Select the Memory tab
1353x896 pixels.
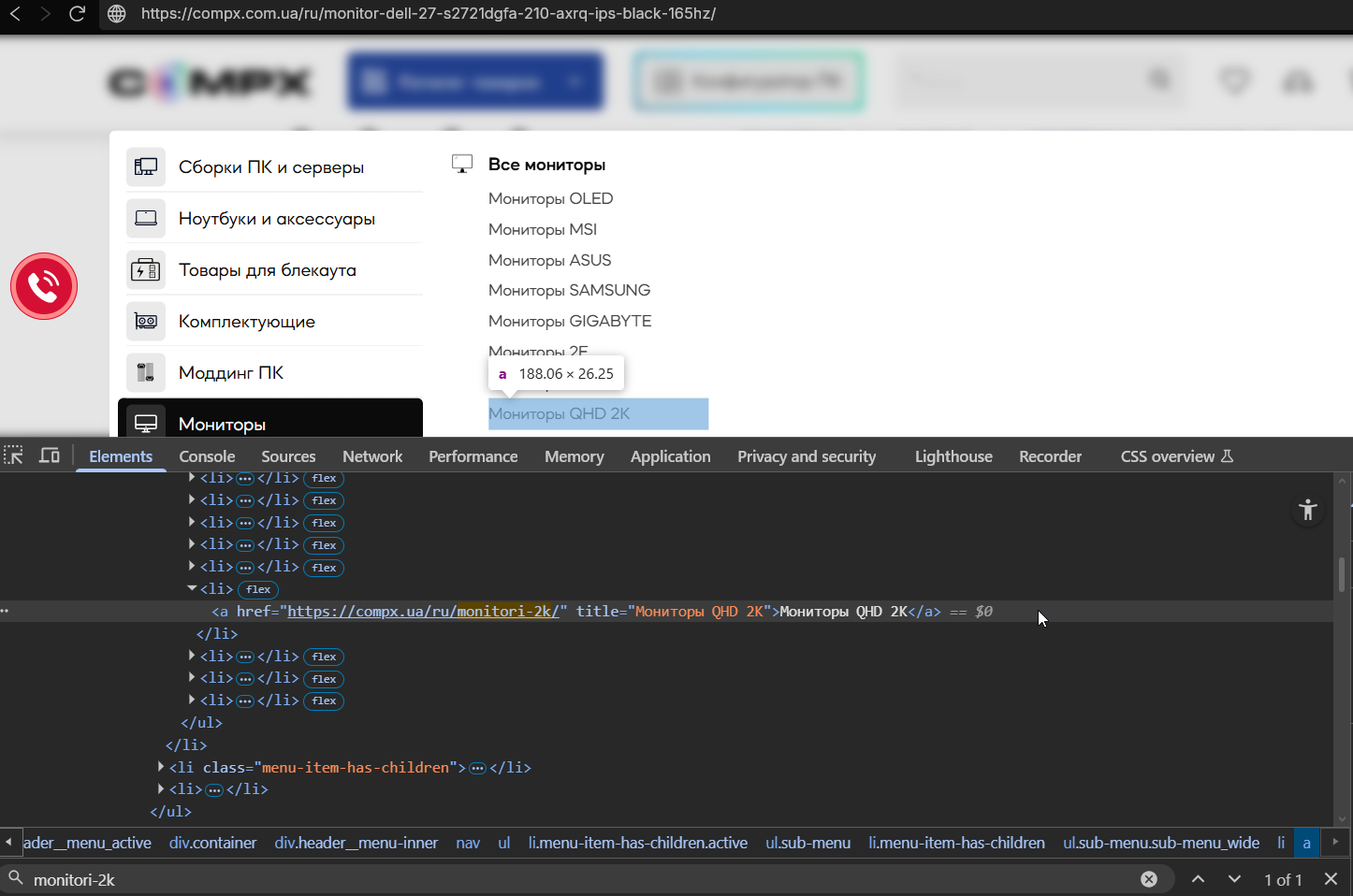tap(575, 456)
